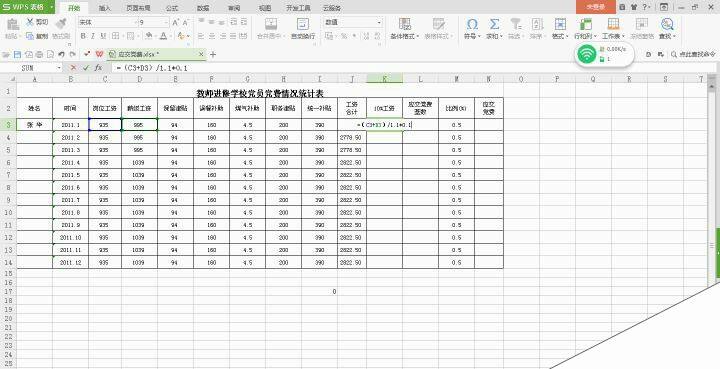Screen dimensions: 720x369
Task: Open the font name dropdown
Action: point(135,22)
